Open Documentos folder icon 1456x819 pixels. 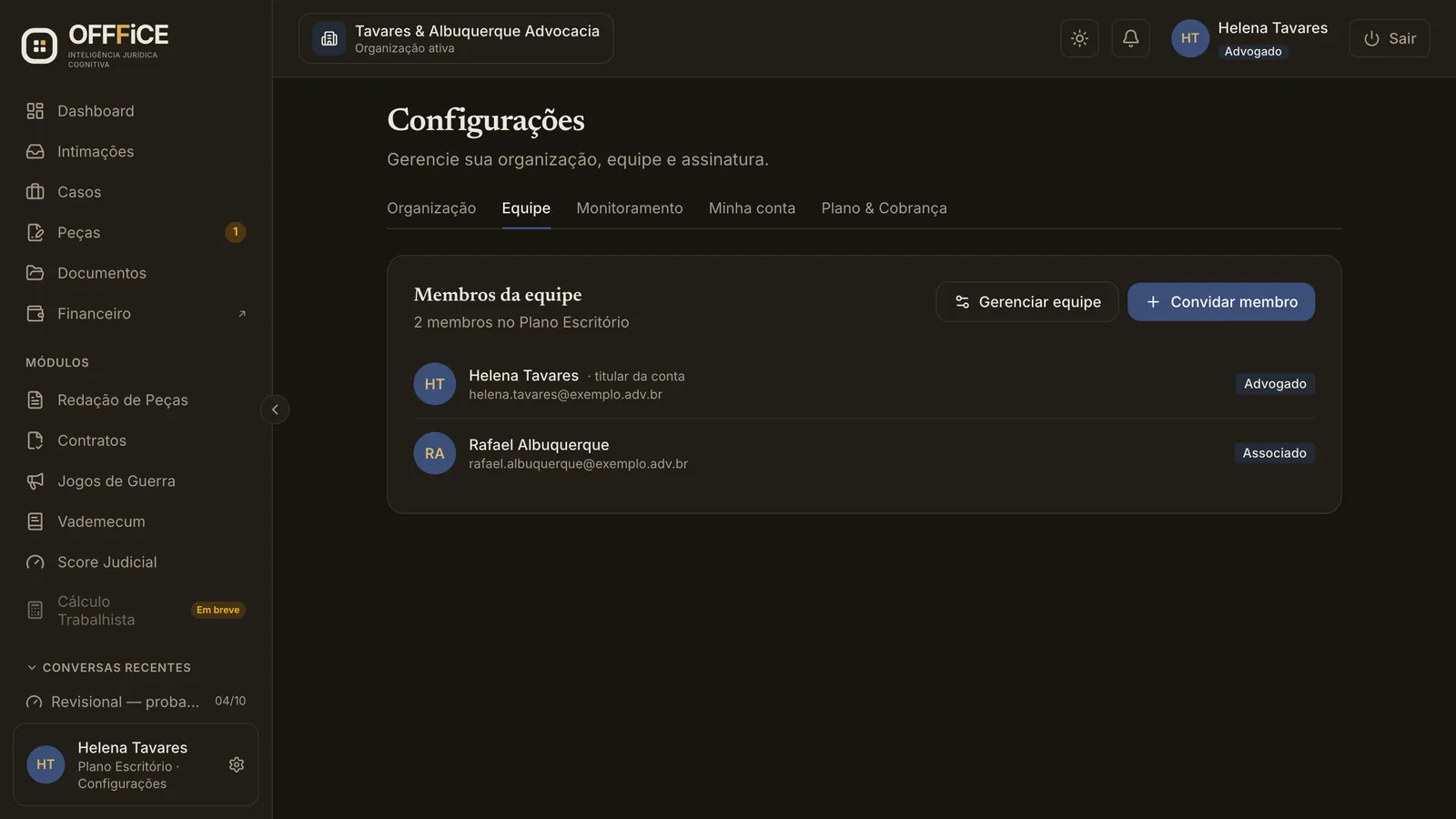coord(35,273)
